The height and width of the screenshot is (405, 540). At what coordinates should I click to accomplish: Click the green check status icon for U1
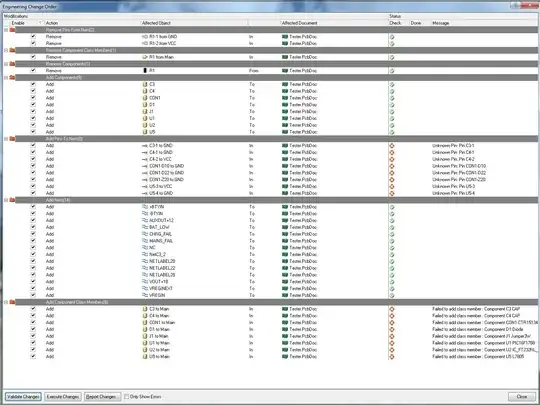(x=392, y=118)
